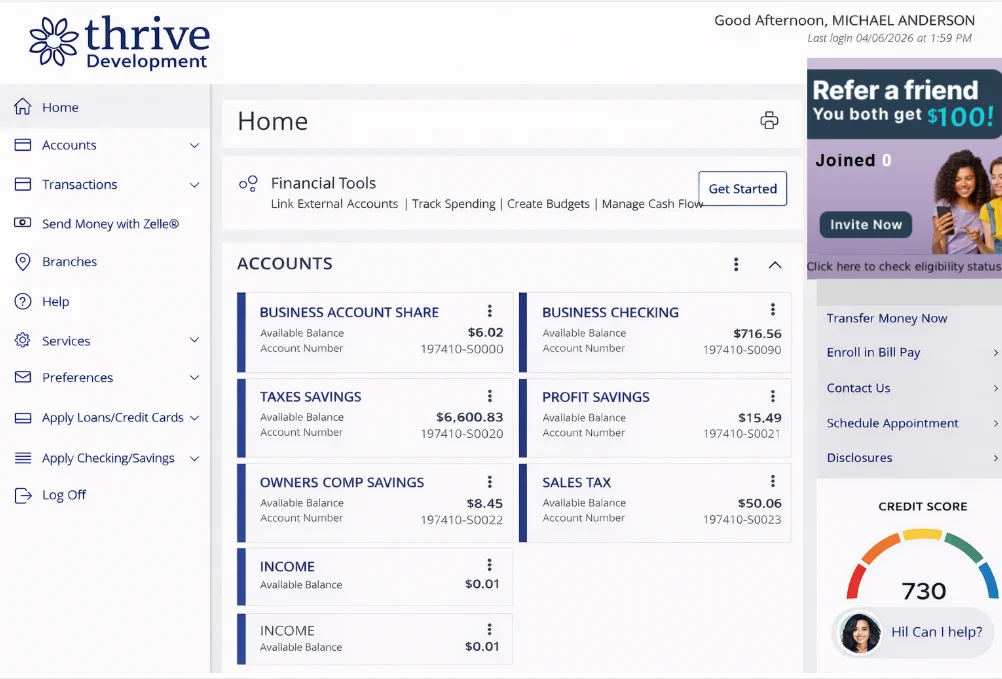Viewport: 1002px width, 679px height.
Task: Click the Accounts card icon in sidebar
Action: 23,145
